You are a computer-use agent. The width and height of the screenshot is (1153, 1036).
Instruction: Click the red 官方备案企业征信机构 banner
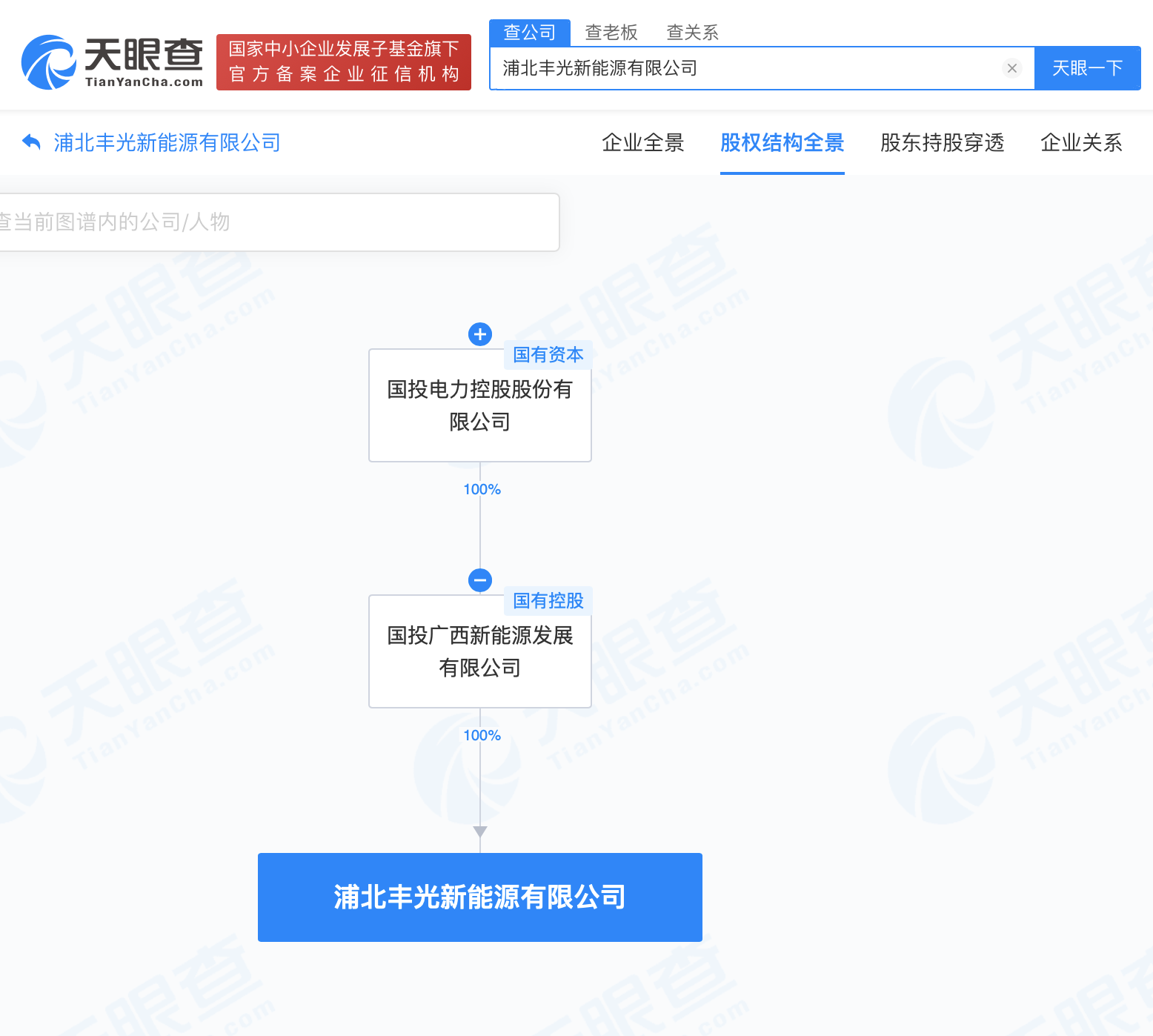[344, 62]
